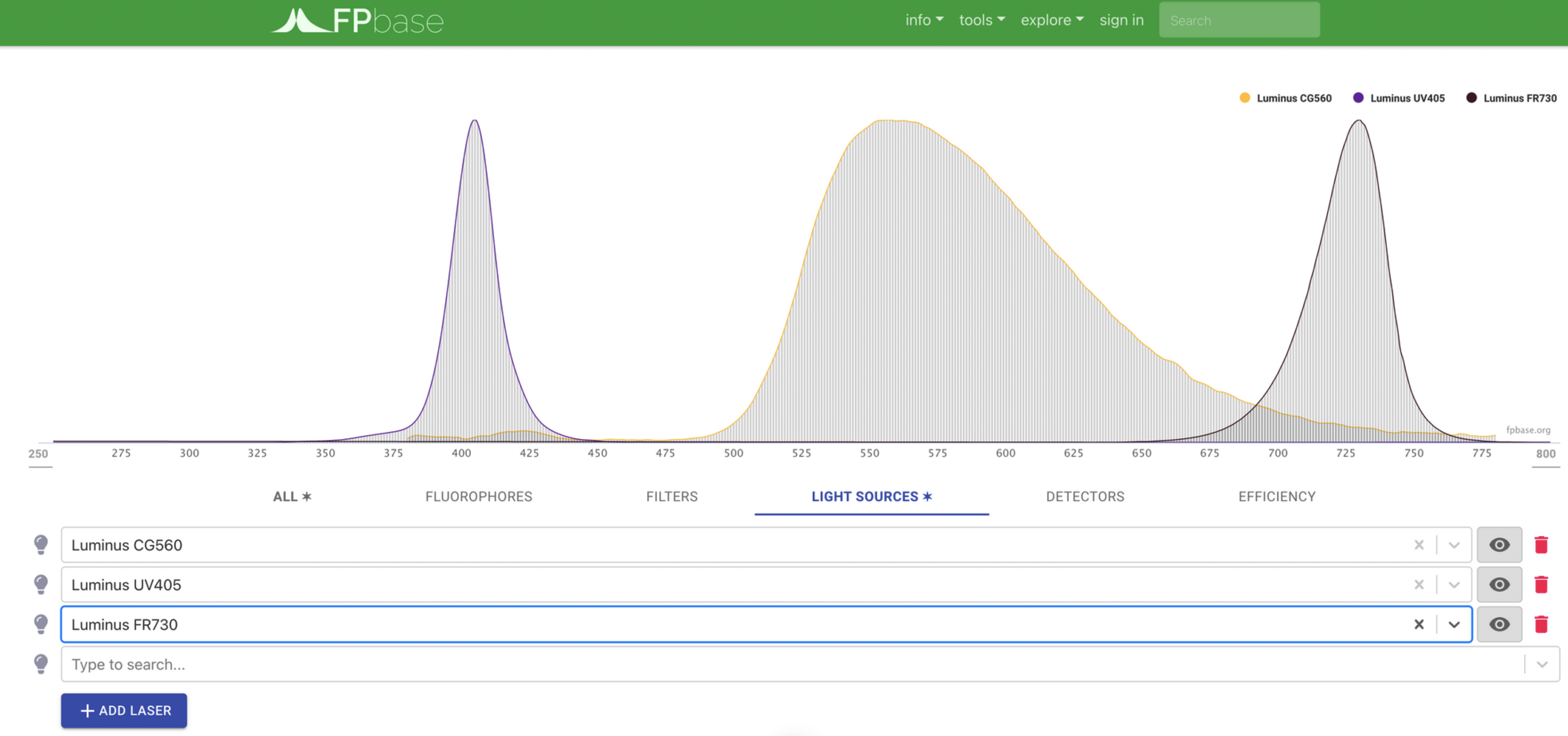
Task: Open the explore dropdown menu
Action: pos(1052,20)
